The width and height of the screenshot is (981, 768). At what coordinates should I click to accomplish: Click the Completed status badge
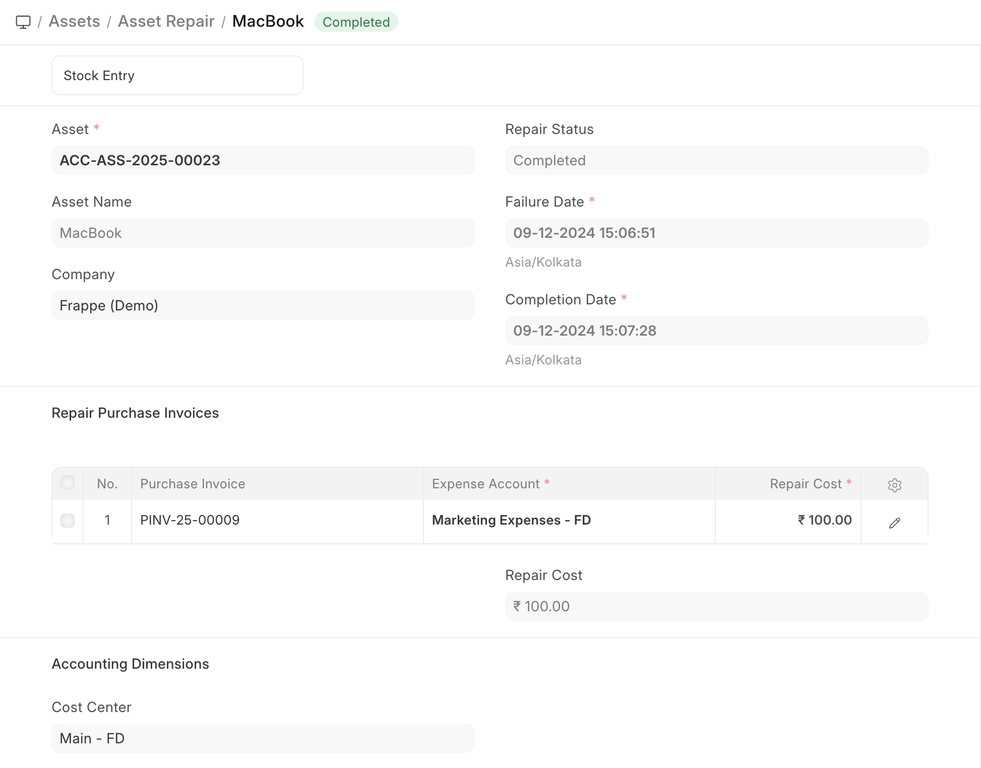[356, 22]
